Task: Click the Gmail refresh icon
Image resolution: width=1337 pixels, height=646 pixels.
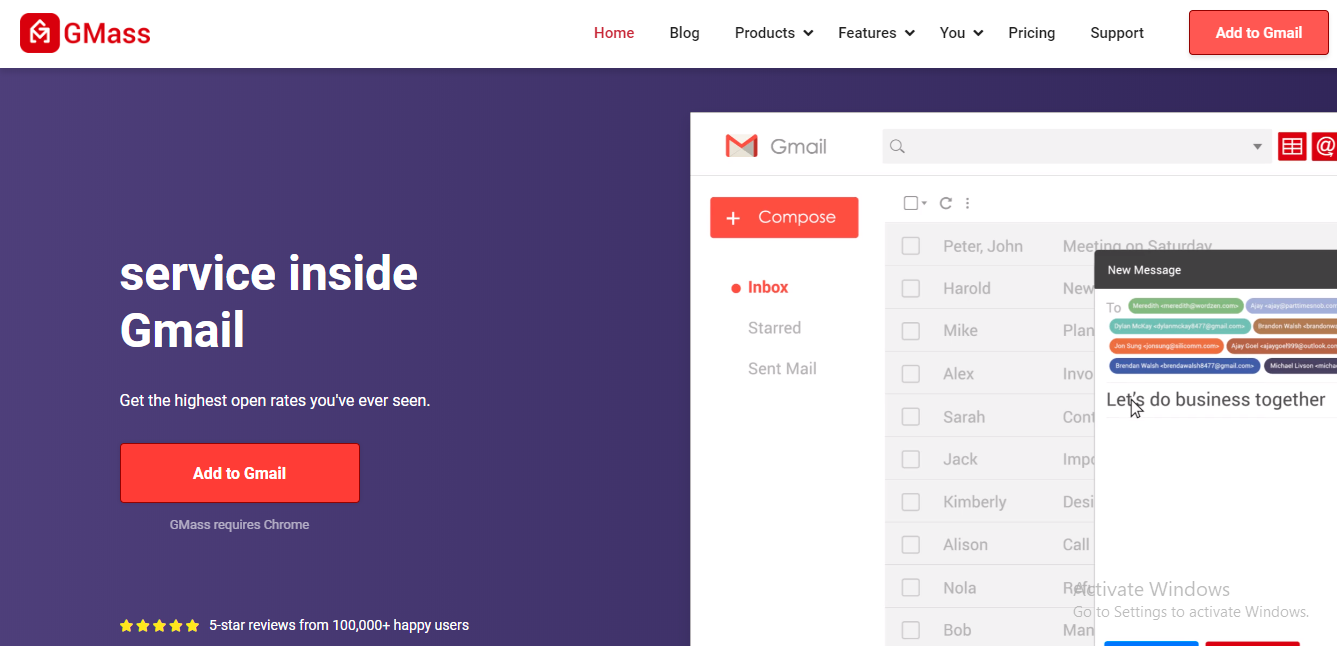Action: (945, 203)
